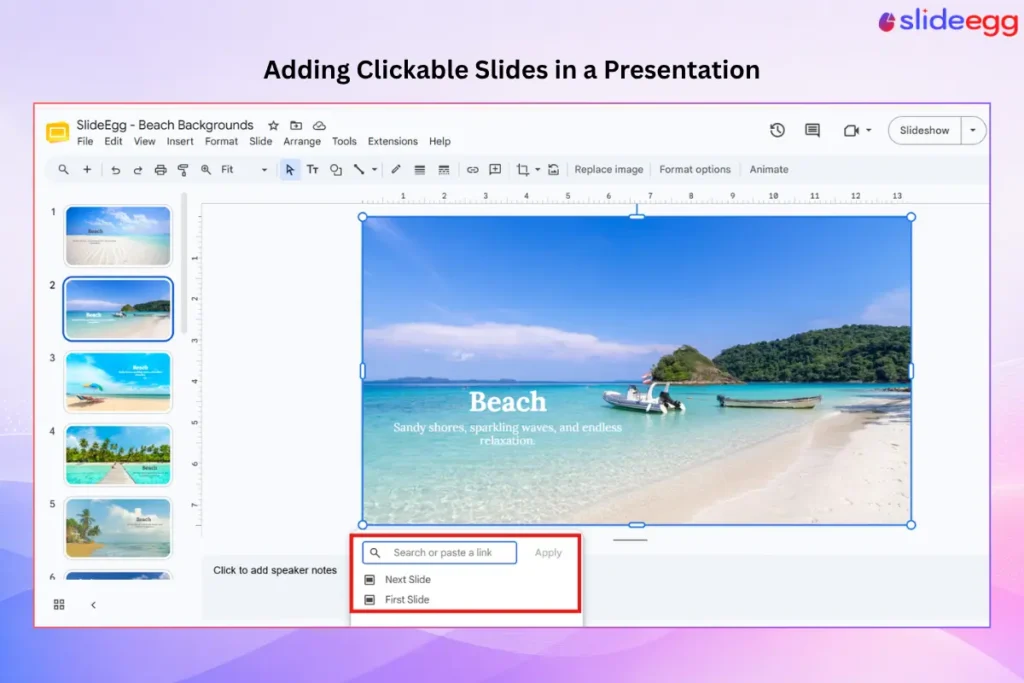This screenshot has width=1024, height=683.
Task: Click the filmstrip vertical scrollbar
Action: (184, 264)
